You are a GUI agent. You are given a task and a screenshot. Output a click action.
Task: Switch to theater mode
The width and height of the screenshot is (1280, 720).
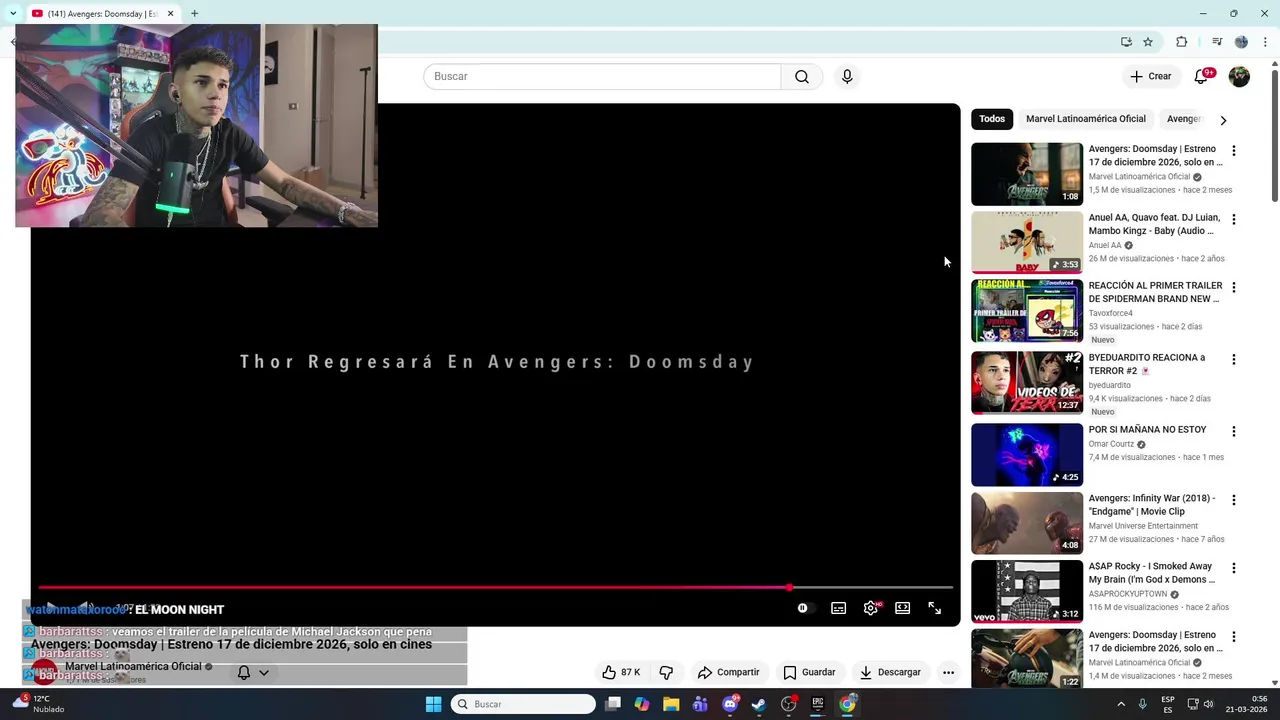click(x=902, y=608)
